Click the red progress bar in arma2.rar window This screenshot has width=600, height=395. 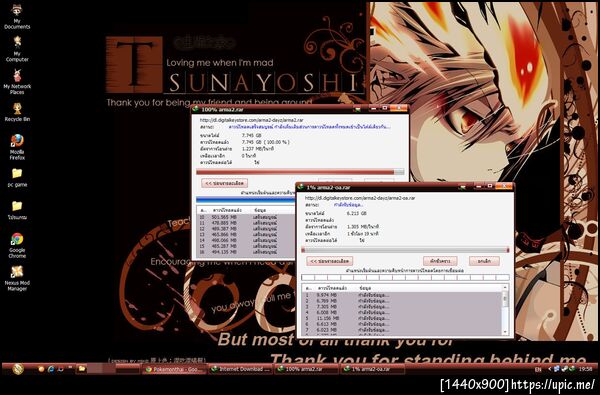pos(300,172)
